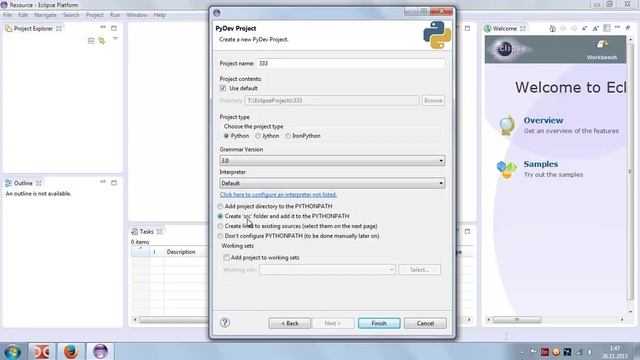
Task: Click Select working sets button
Action: [x=420, y=270]
